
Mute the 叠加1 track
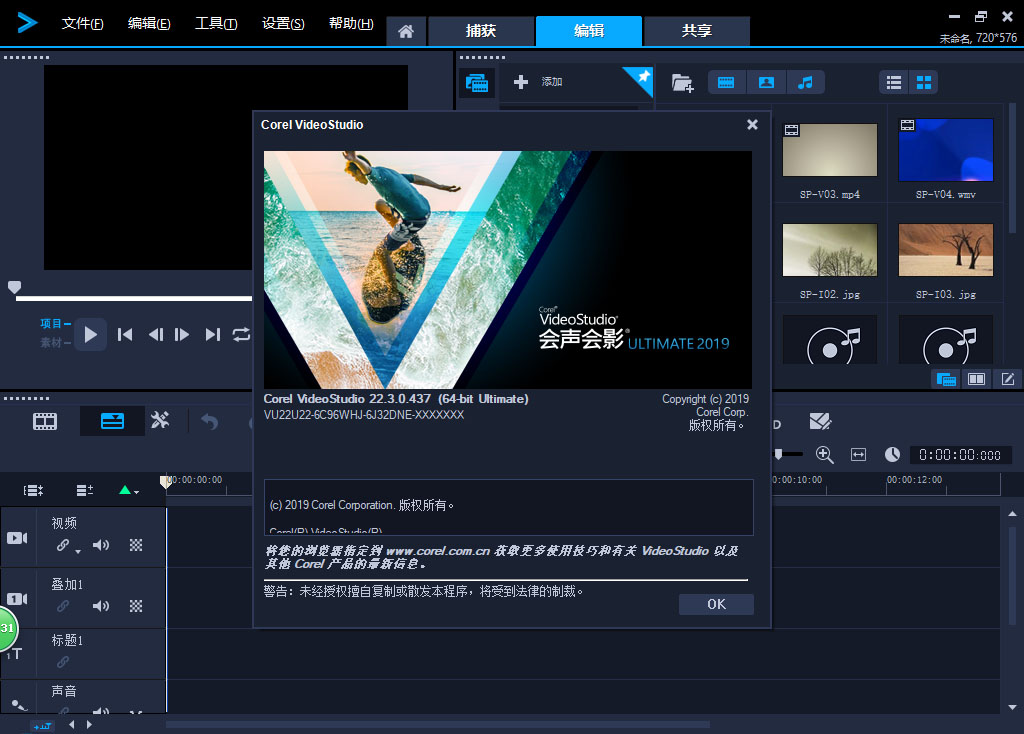(101, 605)
